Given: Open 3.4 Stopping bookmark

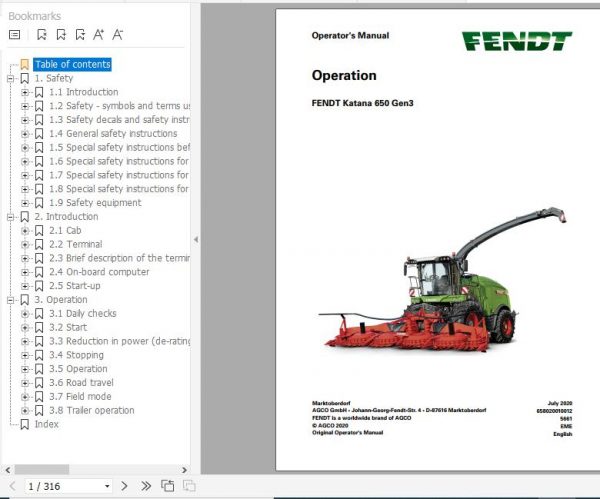Looking at the screenshot, I should click(x=76, y=355).
